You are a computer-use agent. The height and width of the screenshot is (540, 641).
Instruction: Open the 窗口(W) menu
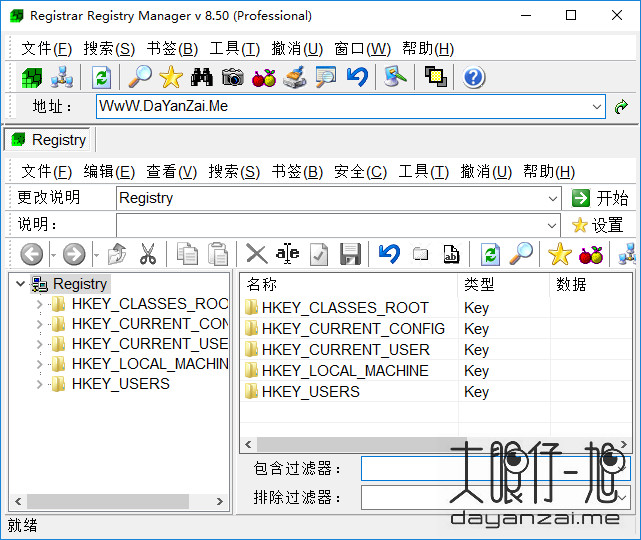tap(363, 49)
